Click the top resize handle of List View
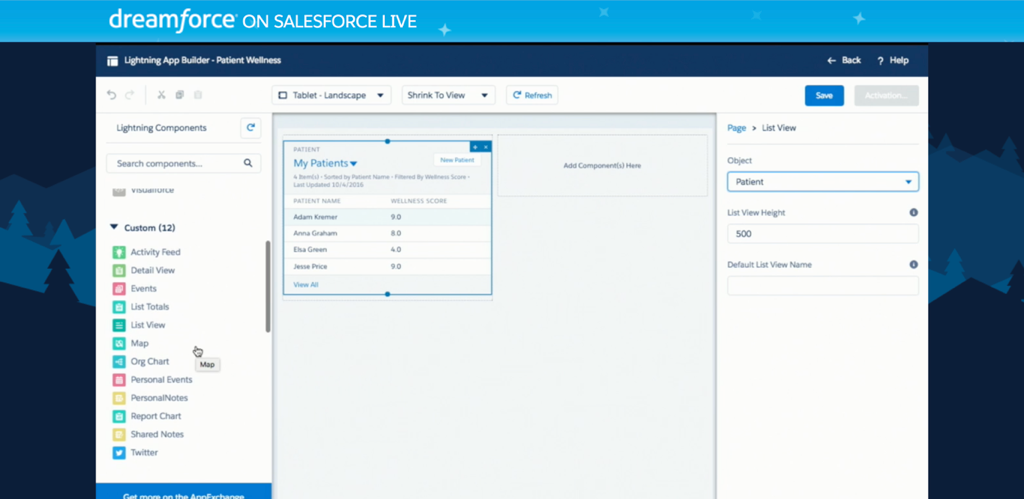The height and width of the screenshot is (499, 1024). [x=387, y=141]
